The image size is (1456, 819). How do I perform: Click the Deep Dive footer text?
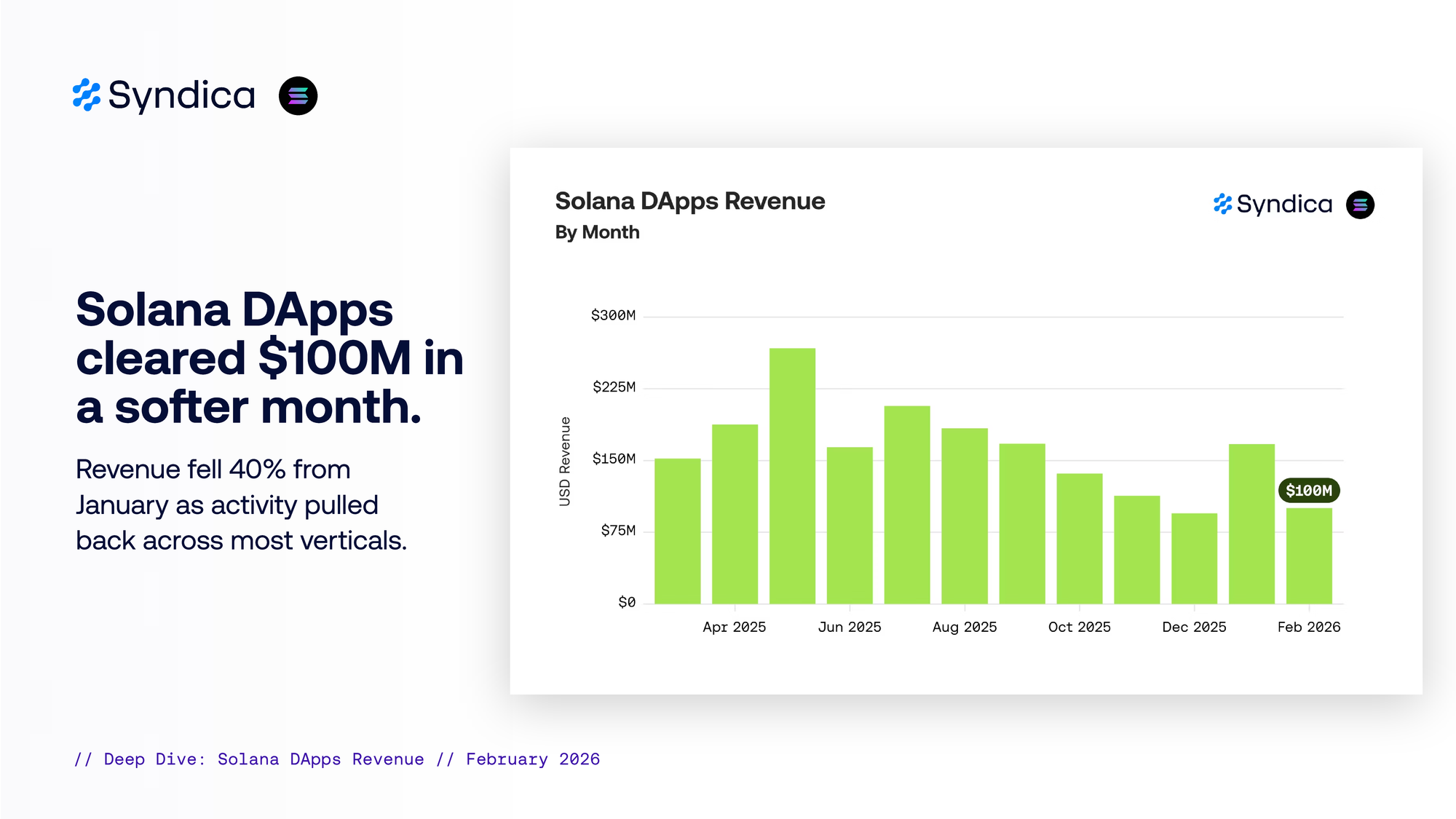[x=337, y=759]
